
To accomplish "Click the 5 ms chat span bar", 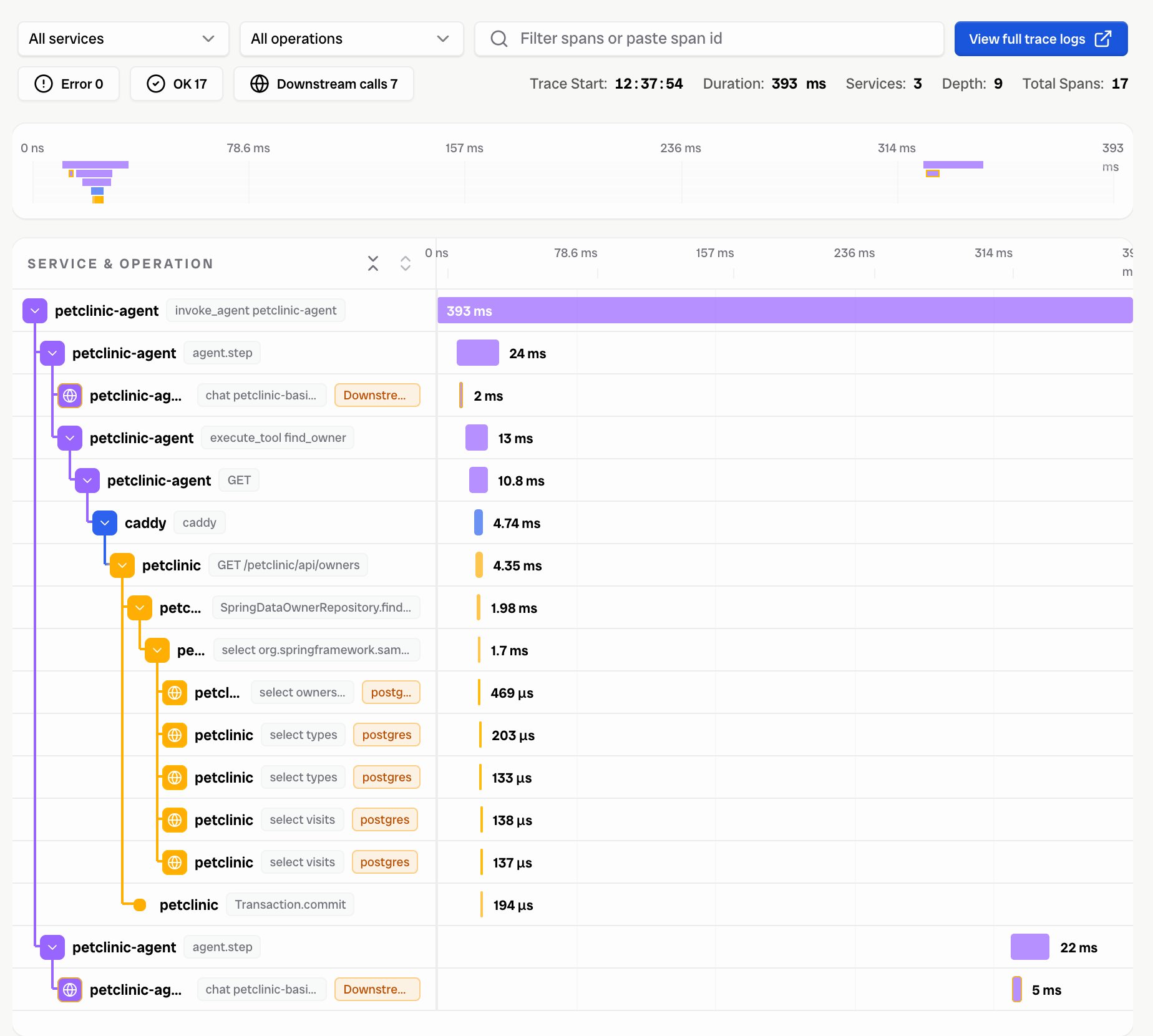I will (x=1017, y=990).
